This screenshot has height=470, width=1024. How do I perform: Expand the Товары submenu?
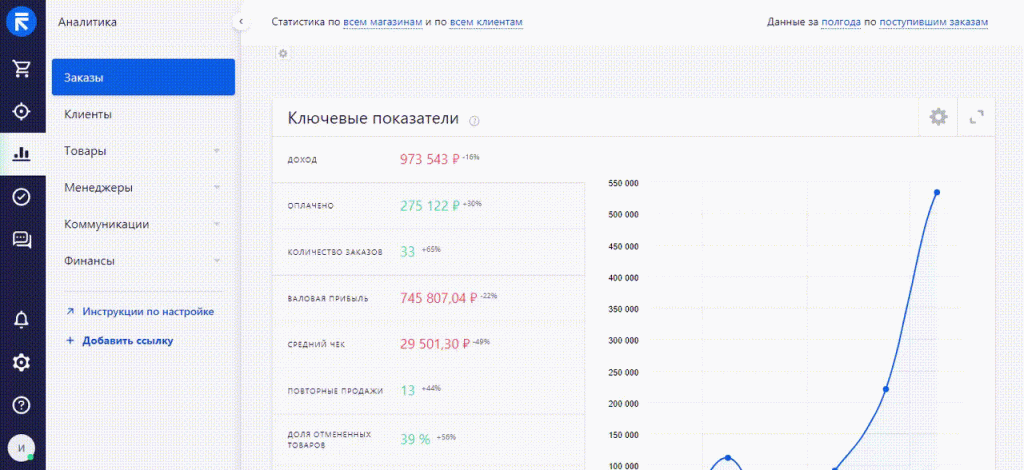point(217,151)
